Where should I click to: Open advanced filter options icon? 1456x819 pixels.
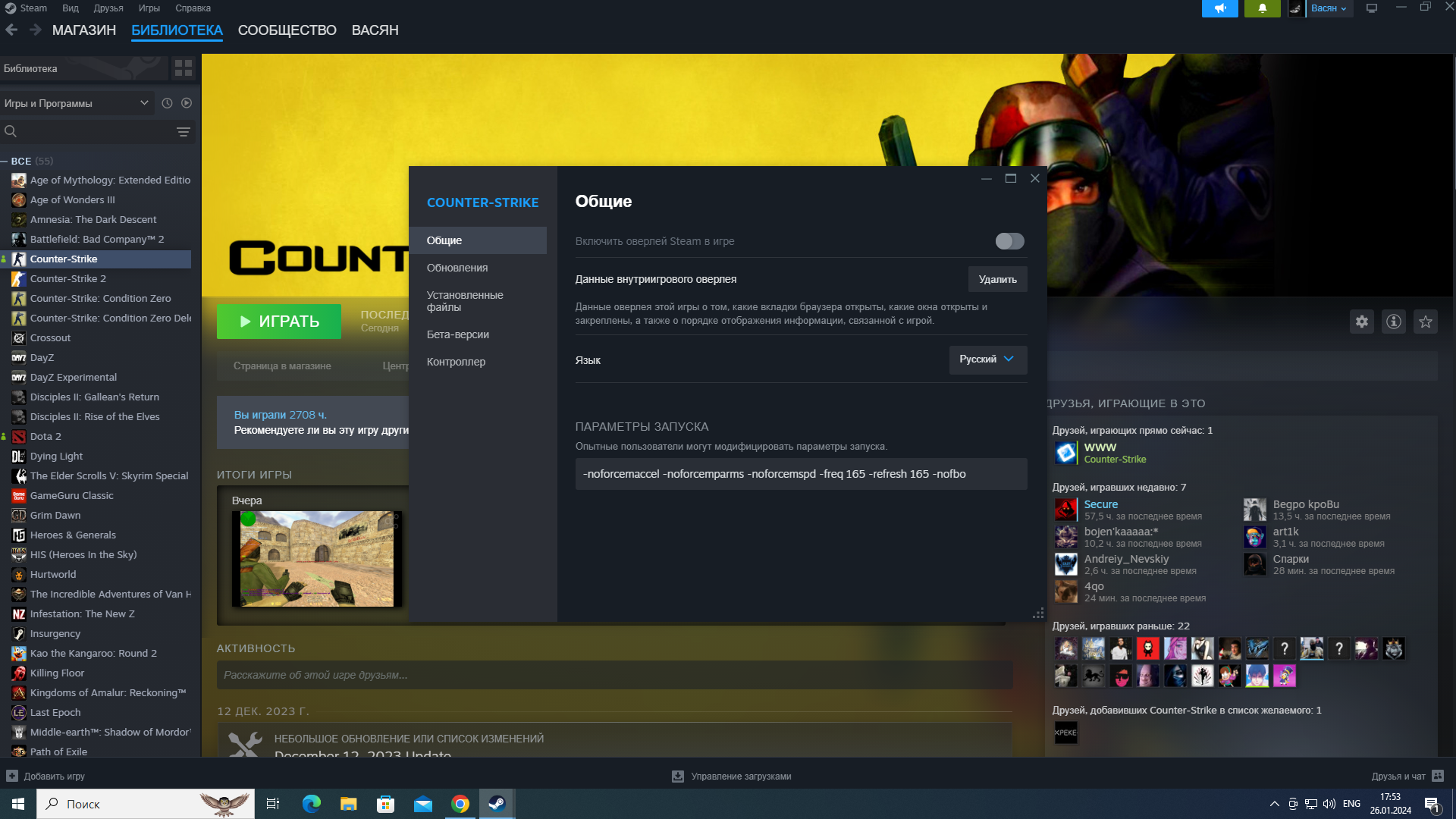183,132
